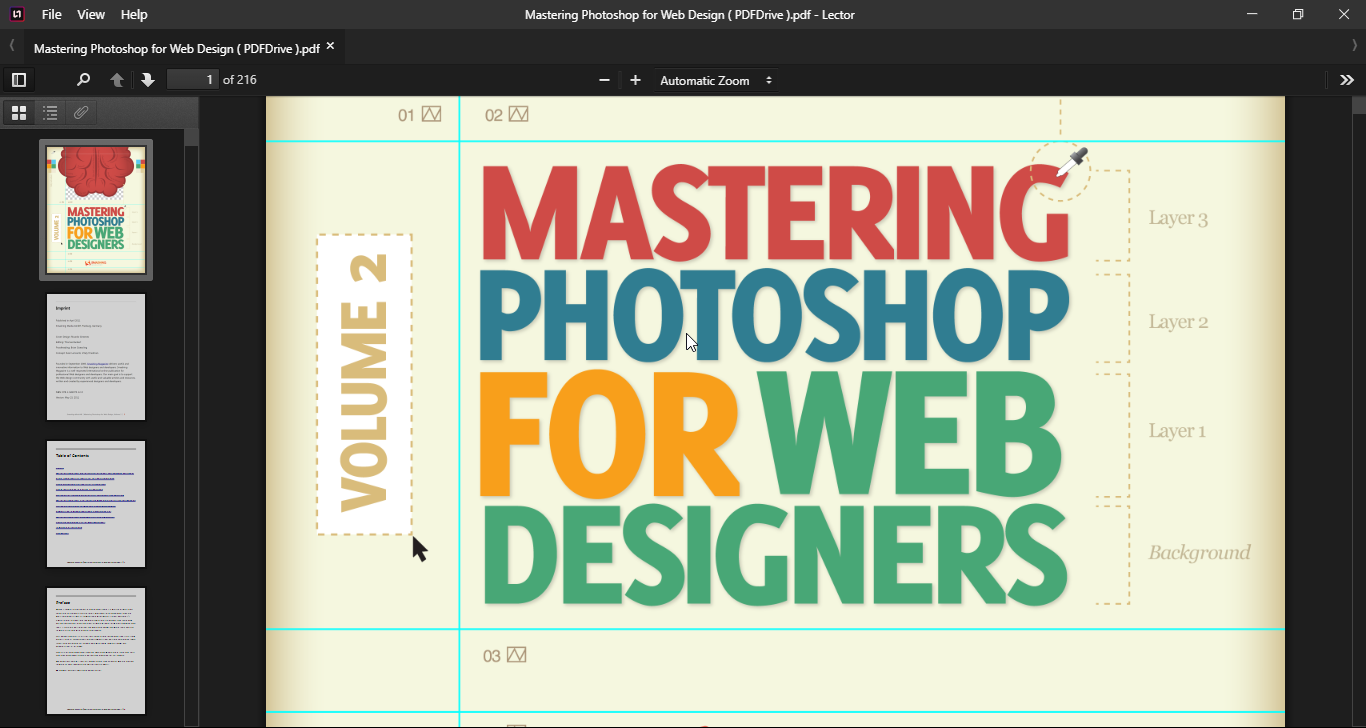The height and width of the screenshot is (728, 1366).
Task: Open the tools double-chevron menu
Action: 1347,80
